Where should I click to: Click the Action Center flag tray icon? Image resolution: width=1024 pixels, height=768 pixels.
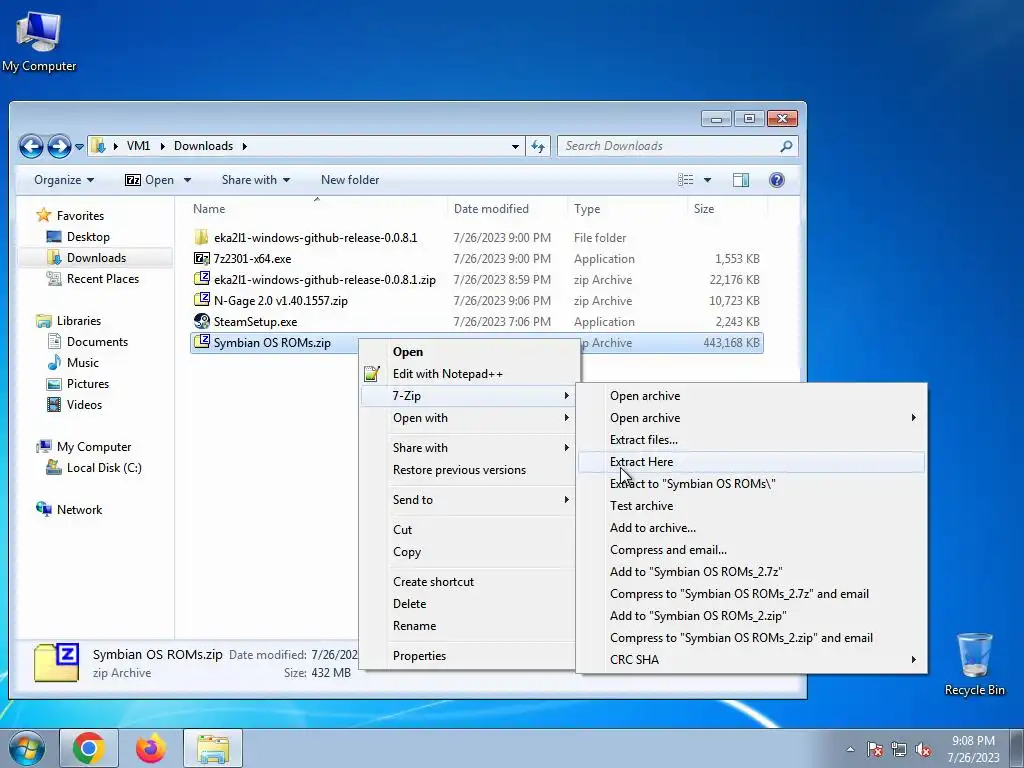point(875,750)
